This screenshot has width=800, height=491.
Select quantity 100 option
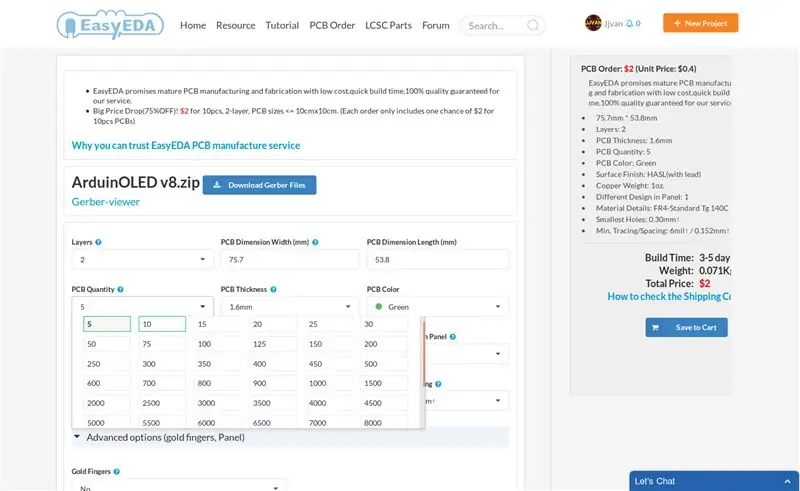point(217,344)
